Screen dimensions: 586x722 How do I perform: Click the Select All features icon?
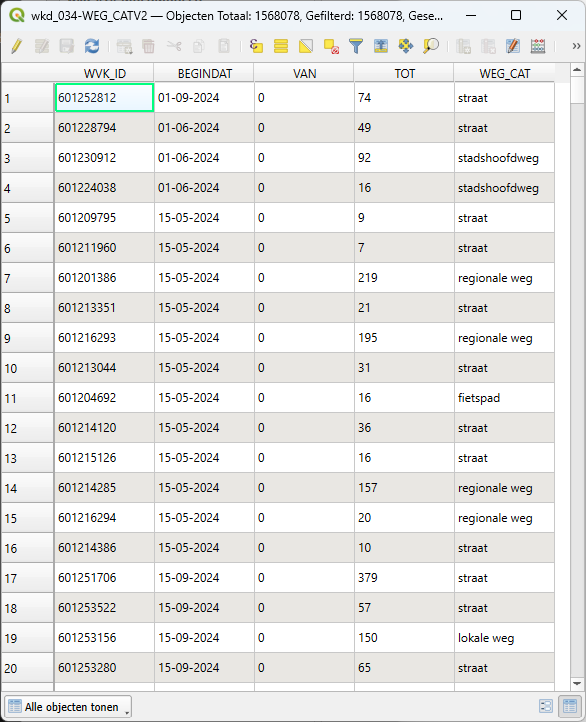click(281, 46)
